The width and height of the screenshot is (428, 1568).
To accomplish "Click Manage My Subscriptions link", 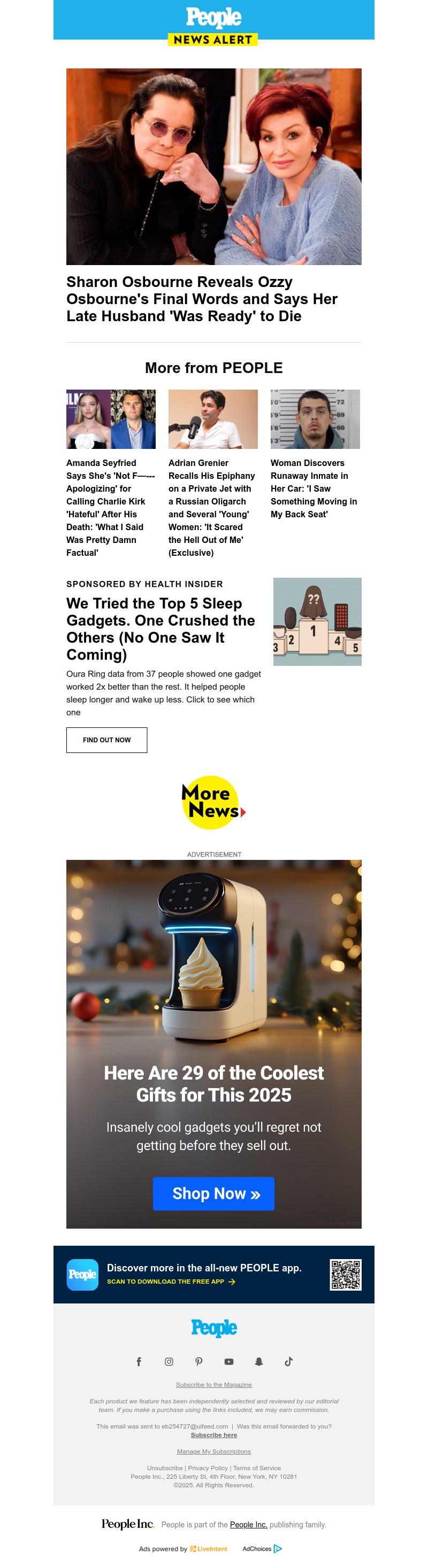I will pos(214,1451).
